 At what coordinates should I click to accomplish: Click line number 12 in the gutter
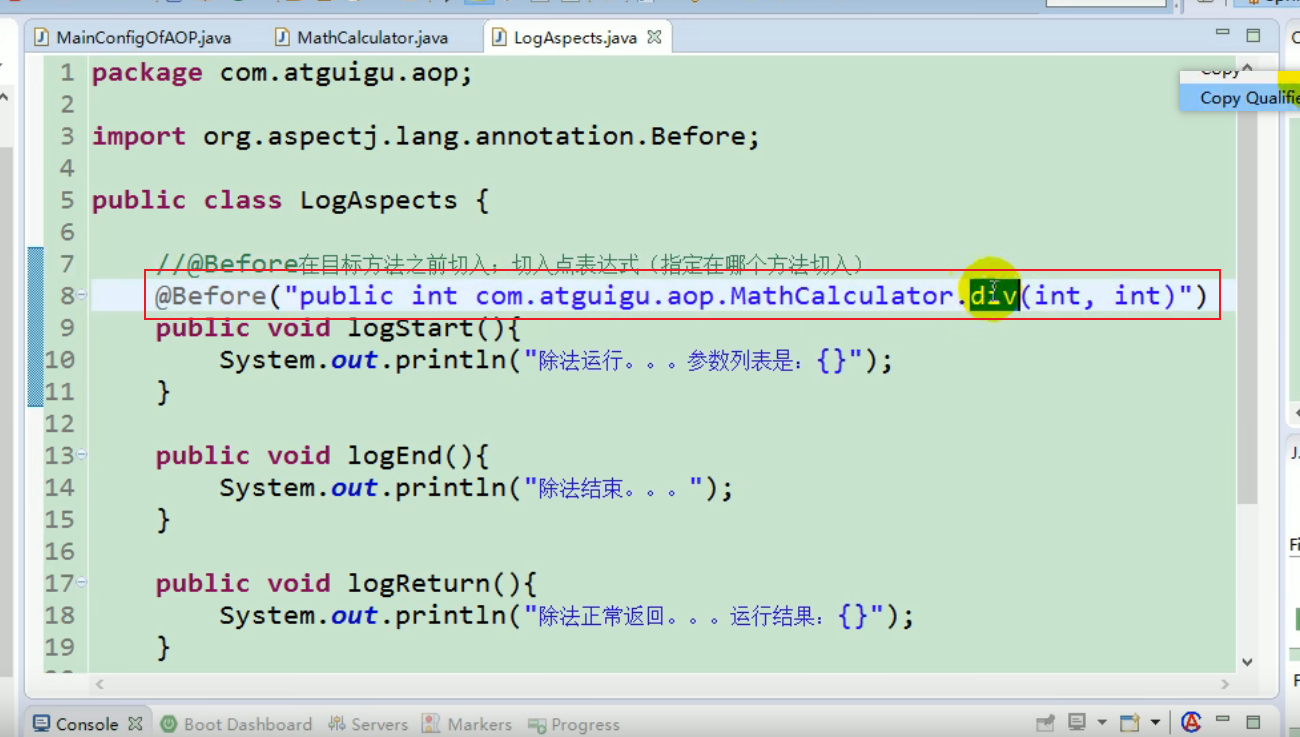point(60,424)
